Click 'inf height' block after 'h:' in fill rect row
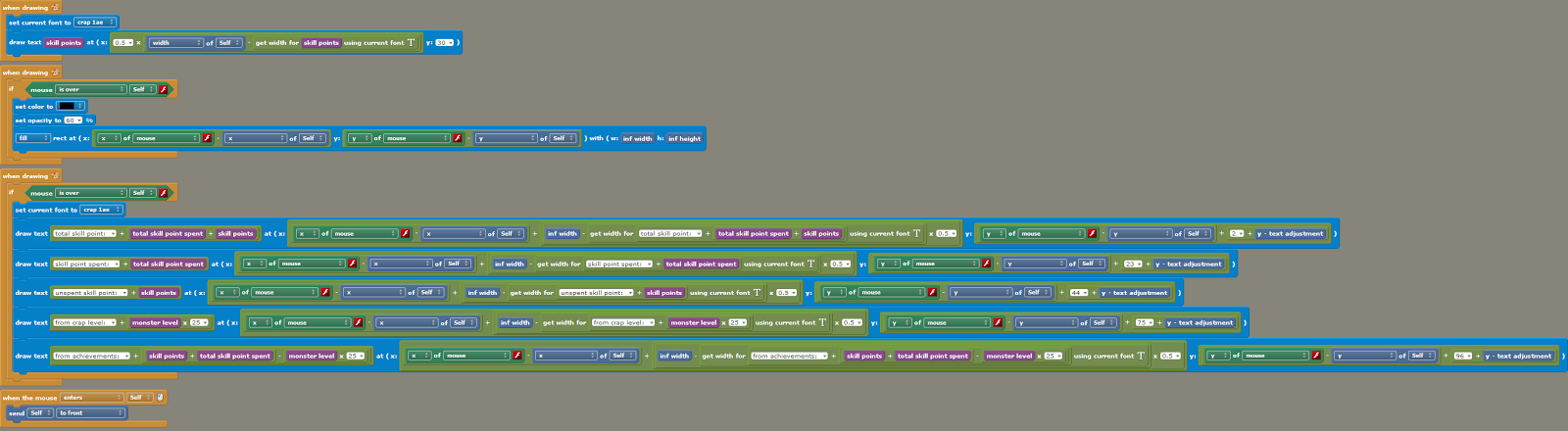 tap(685, 138)
